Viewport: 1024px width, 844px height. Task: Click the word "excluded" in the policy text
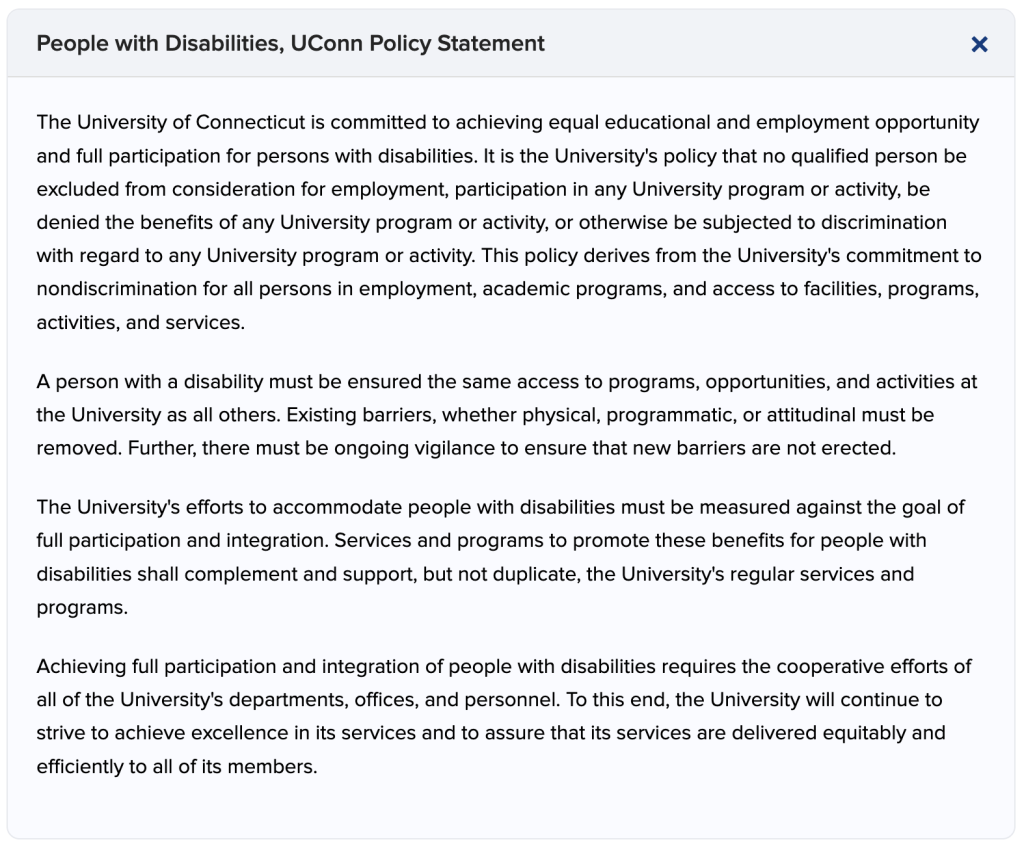click(x=77, y=189)
